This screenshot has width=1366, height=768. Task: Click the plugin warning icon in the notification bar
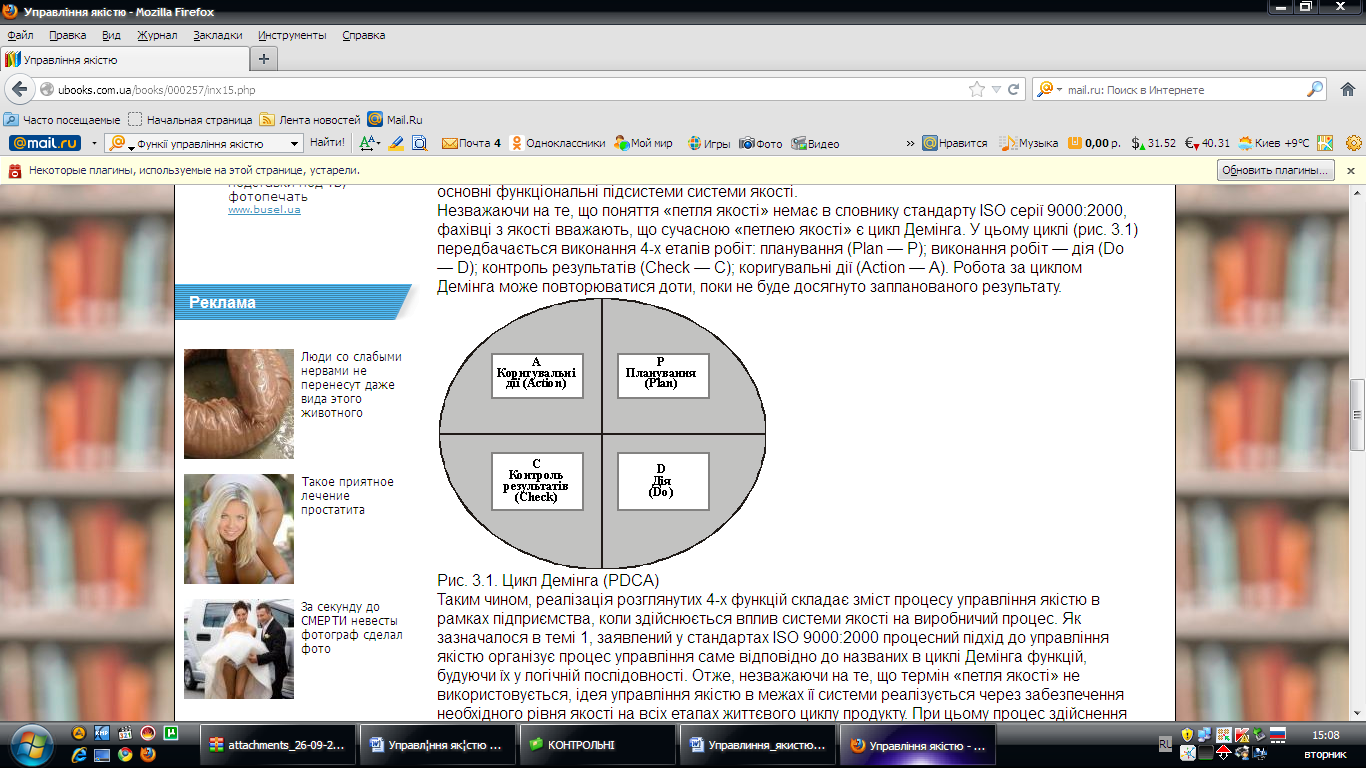[15, 171]
